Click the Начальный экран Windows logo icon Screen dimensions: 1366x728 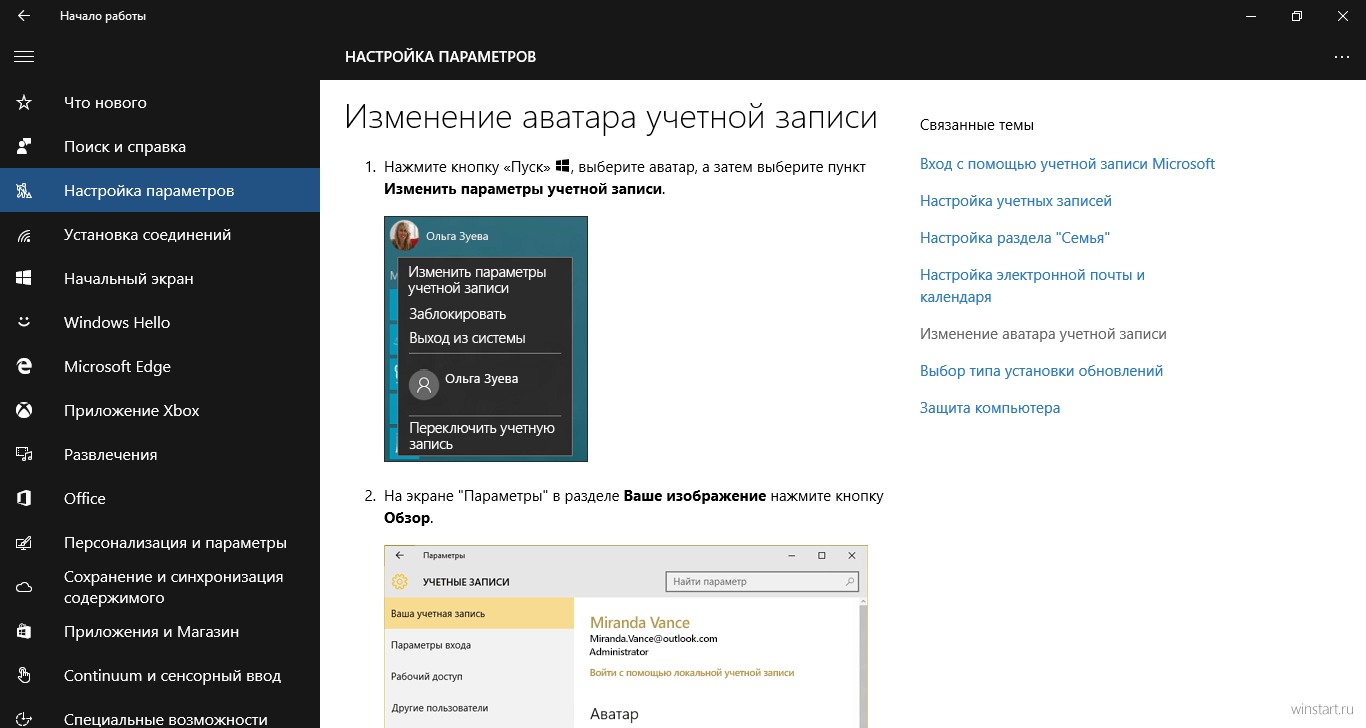24,279
